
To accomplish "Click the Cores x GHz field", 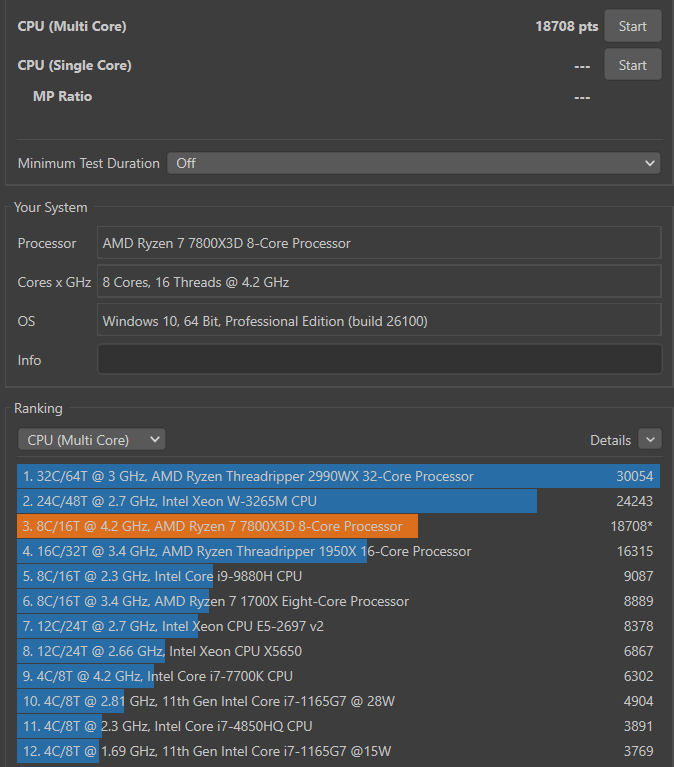I will coord(379,282).
